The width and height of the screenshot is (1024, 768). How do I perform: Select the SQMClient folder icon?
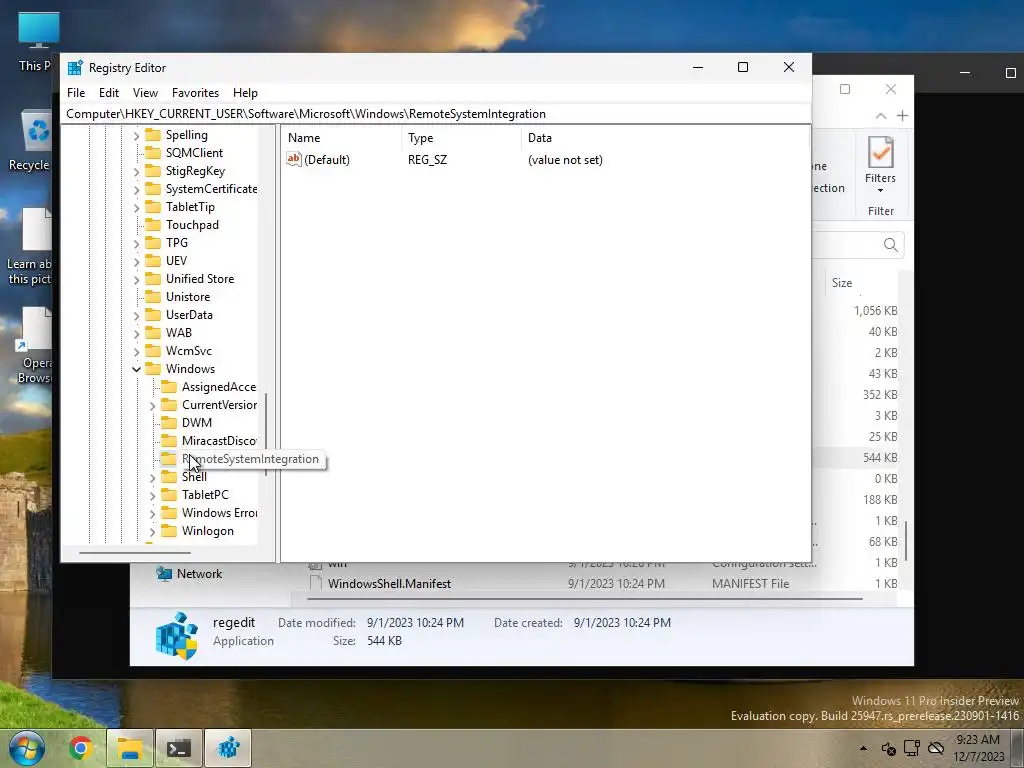pyautogui.click(x=153, y=153)
